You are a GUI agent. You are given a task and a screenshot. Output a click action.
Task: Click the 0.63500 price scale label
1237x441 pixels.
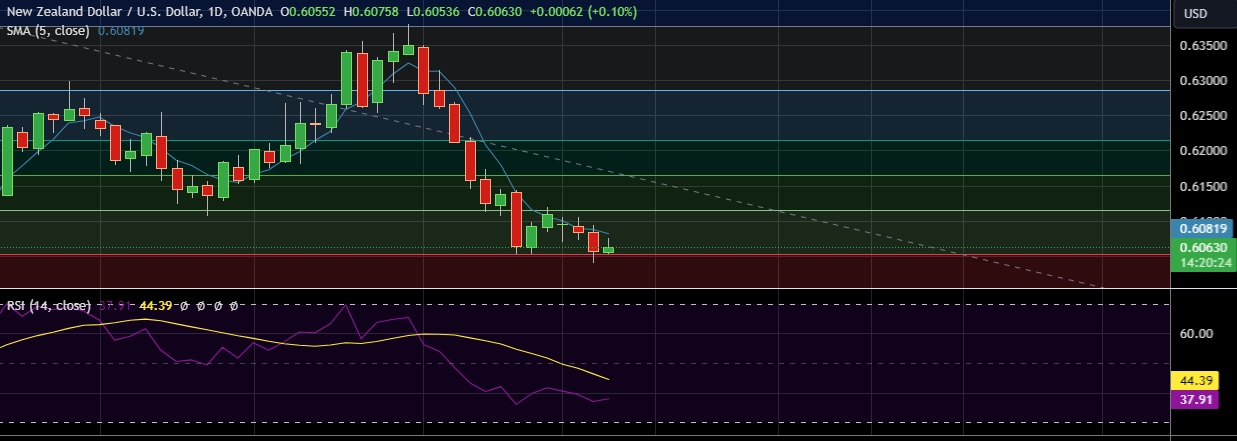tap(1202, 46)
